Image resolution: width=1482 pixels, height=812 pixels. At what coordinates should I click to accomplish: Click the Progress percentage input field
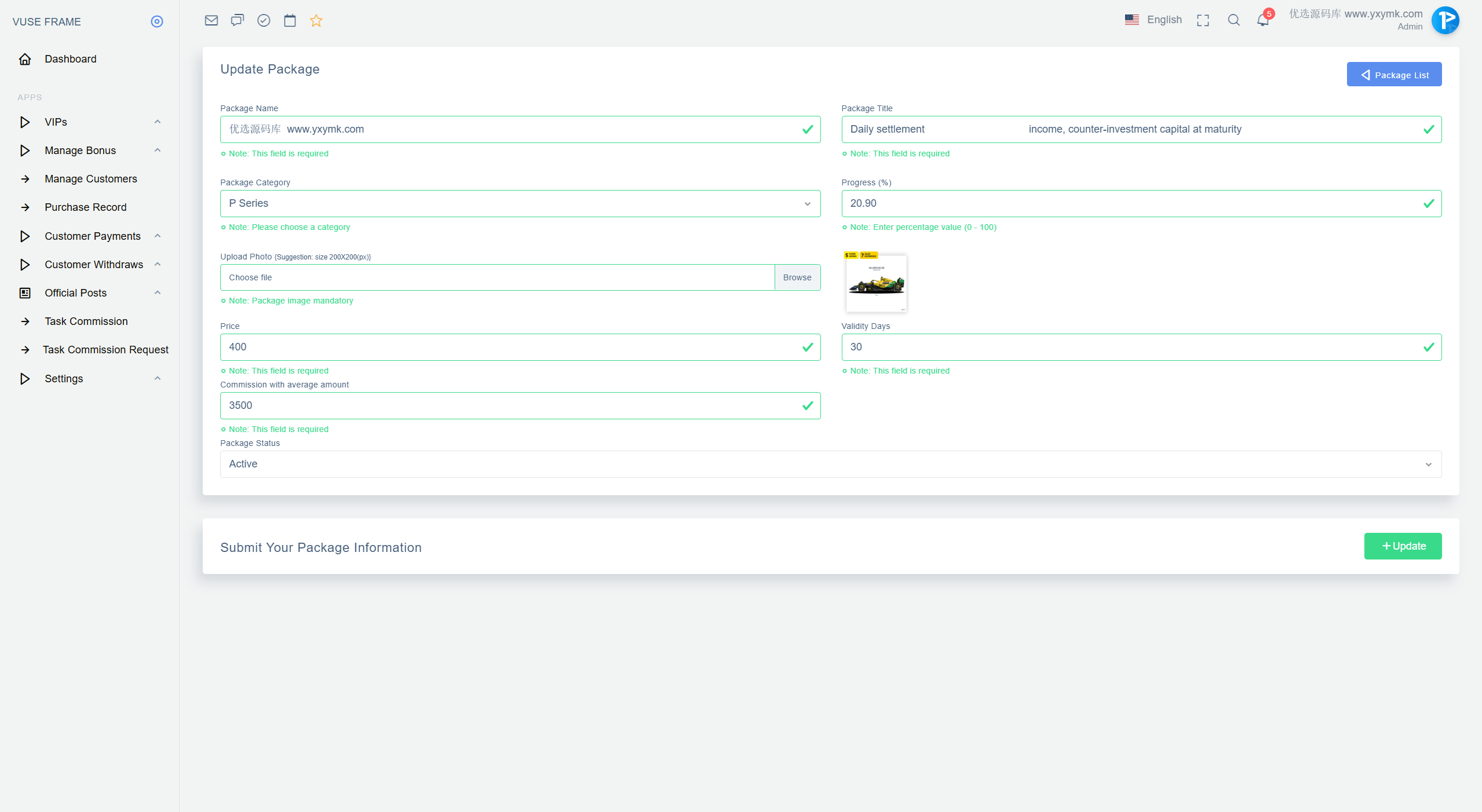click(1141, 203)
